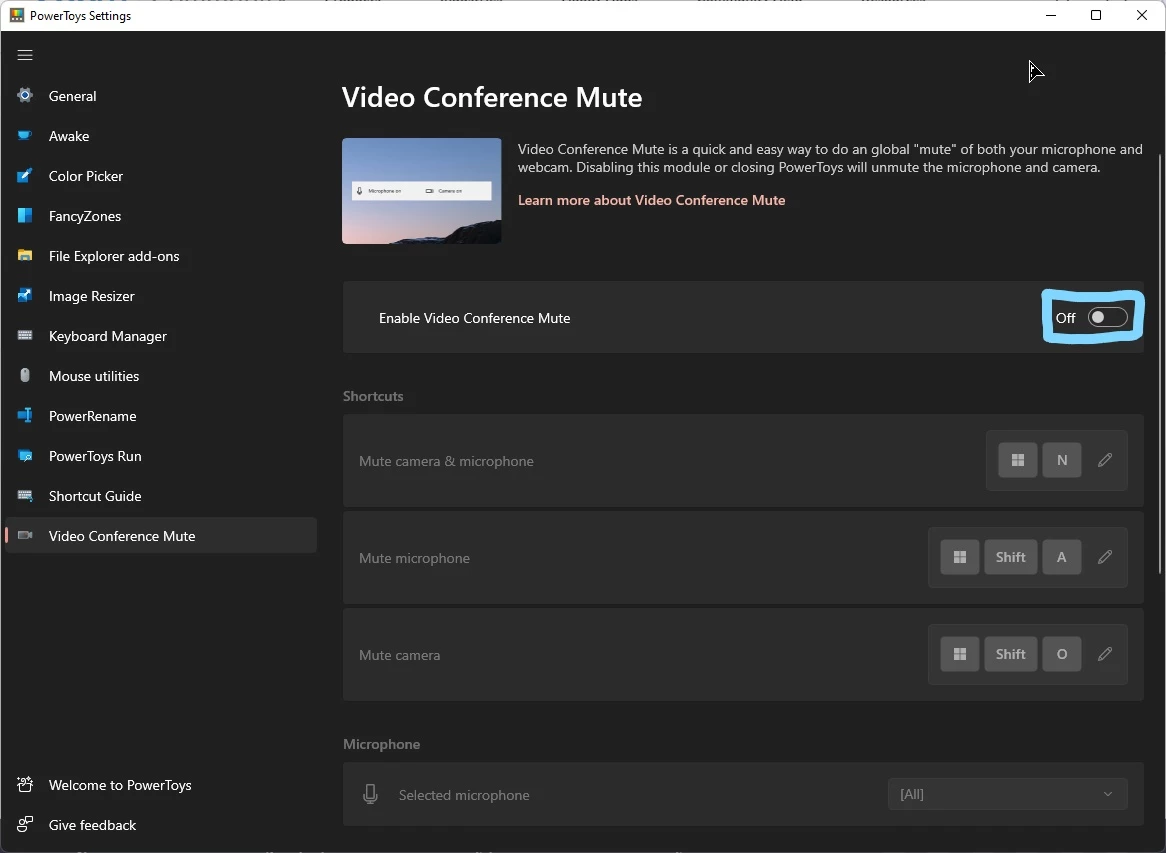This screenshot has height=853, width=1166.
Task: Open the hamburger navigation menu
Action: pos(25,55)
